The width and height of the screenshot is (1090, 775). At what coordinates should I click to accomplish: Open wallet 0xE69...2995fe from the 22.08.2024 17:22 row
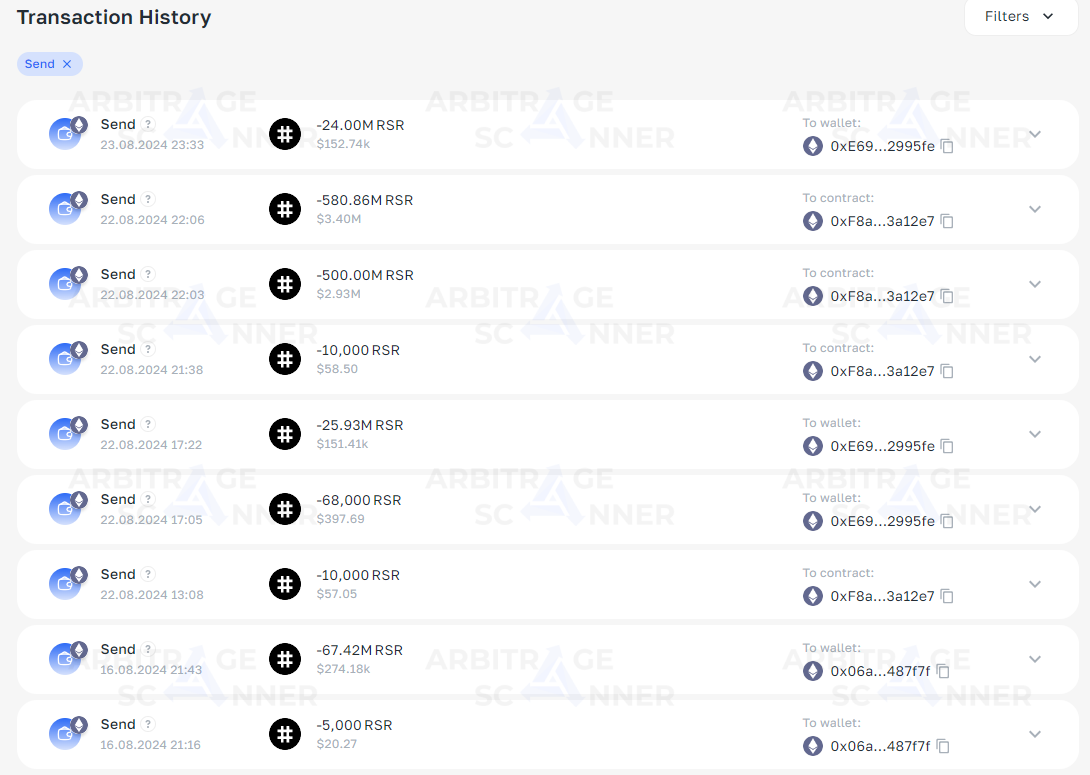click(882, 447)
